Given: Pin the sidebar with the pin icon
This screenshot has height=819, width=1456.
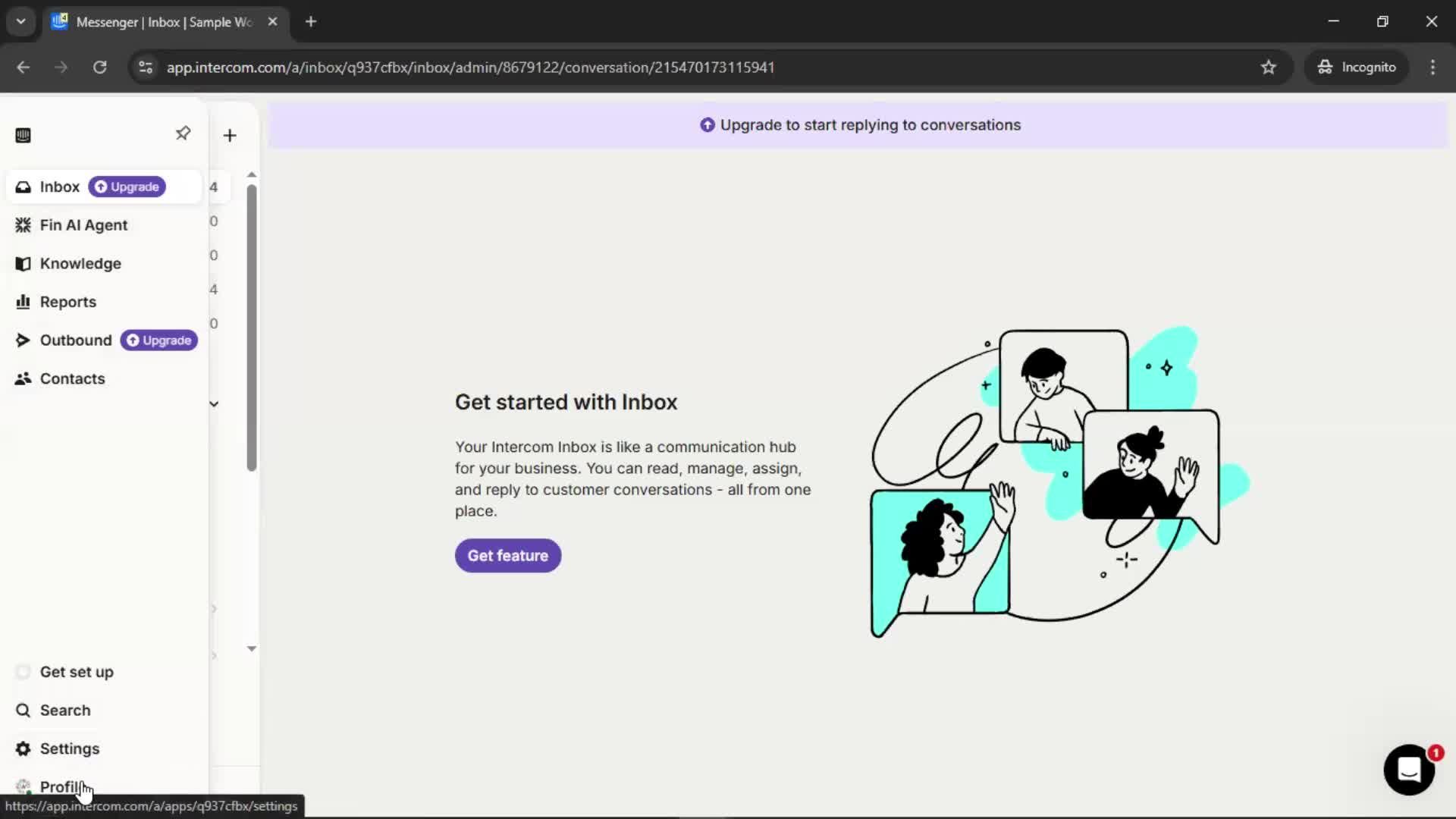Looking at the screenshot, I should coord(183,133).
